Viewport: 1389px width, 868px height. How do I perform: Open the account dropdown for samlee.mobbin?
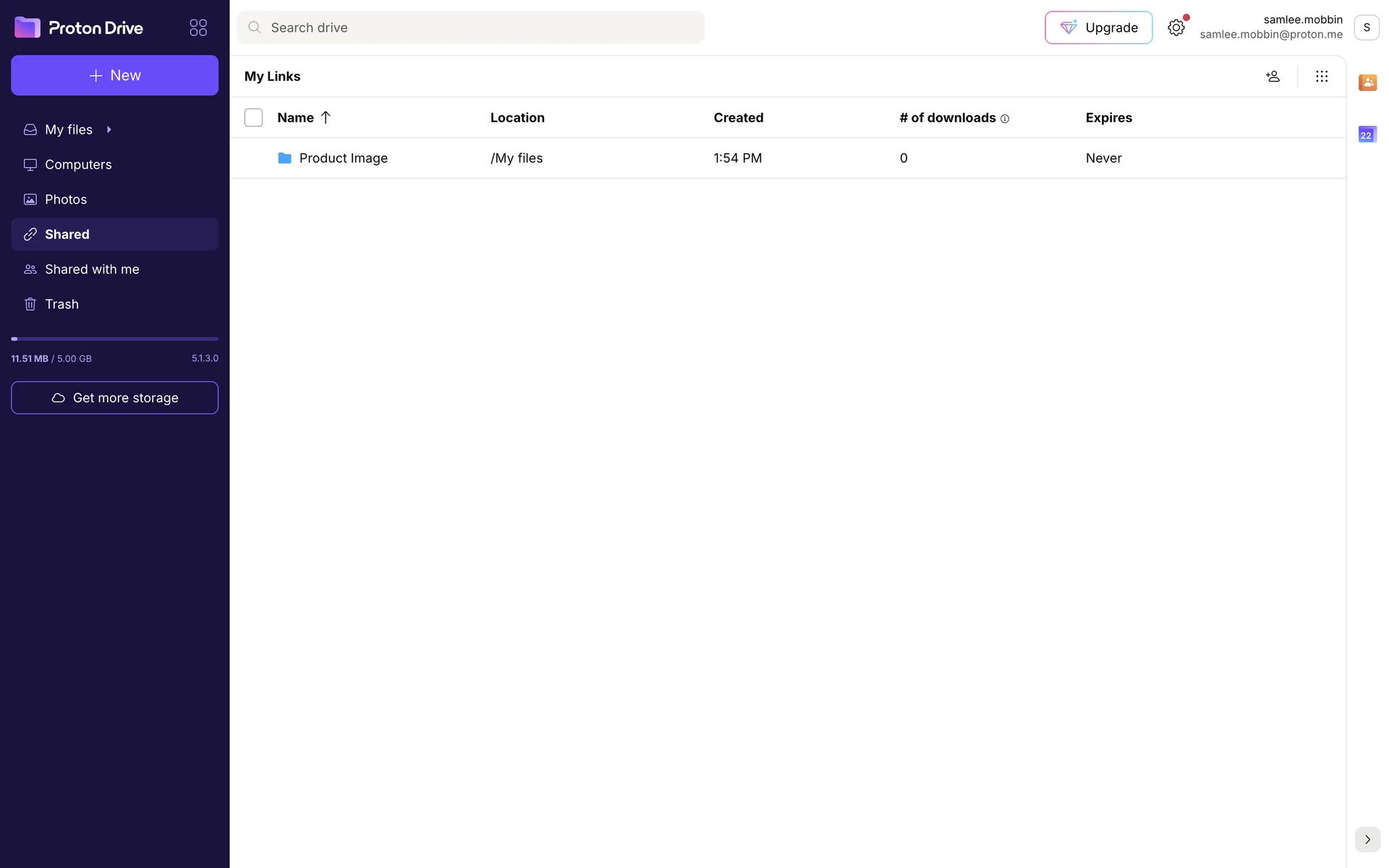pyautogui.click(x=1366, y=27)
